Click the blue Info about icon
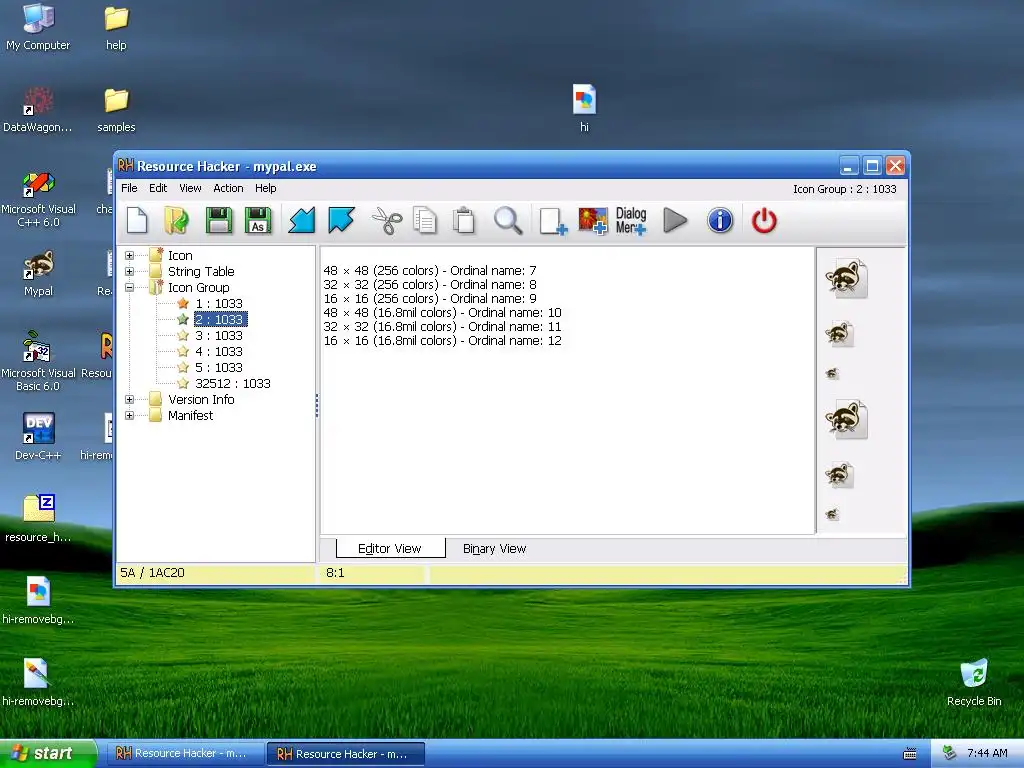 click(x=720, y=220)
